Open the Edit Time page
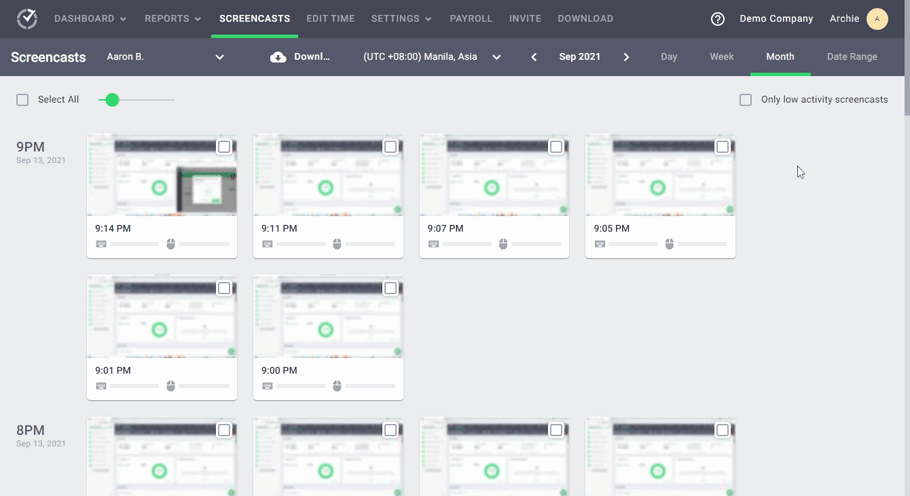The width and height of the screenshot is (910, 496). [330, 19]
